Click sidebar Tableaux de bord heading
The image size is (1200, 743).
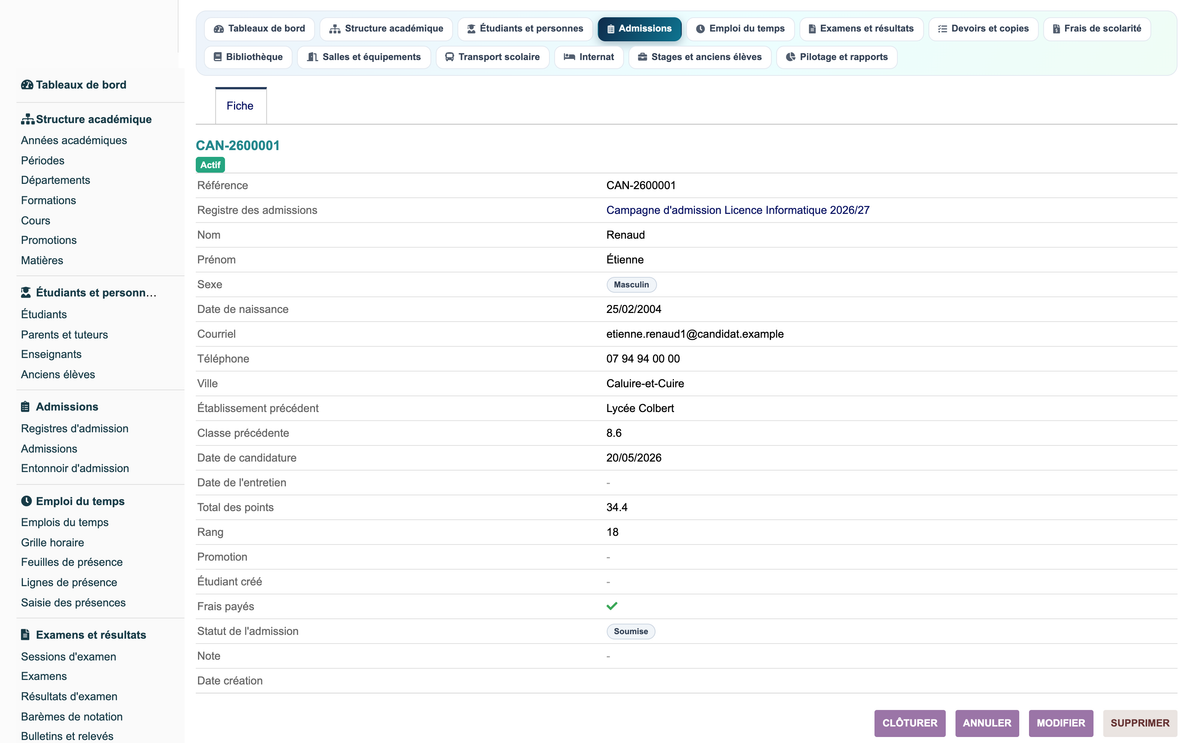(x=74, y=85)
